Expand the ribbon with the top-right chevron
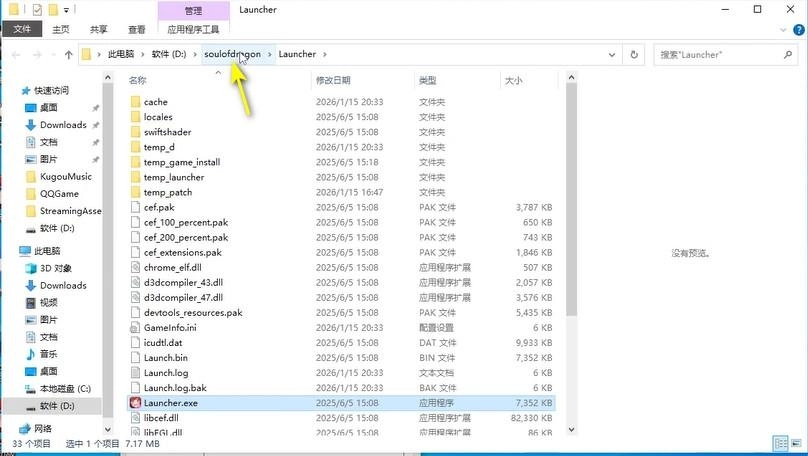 click(781, 30)
